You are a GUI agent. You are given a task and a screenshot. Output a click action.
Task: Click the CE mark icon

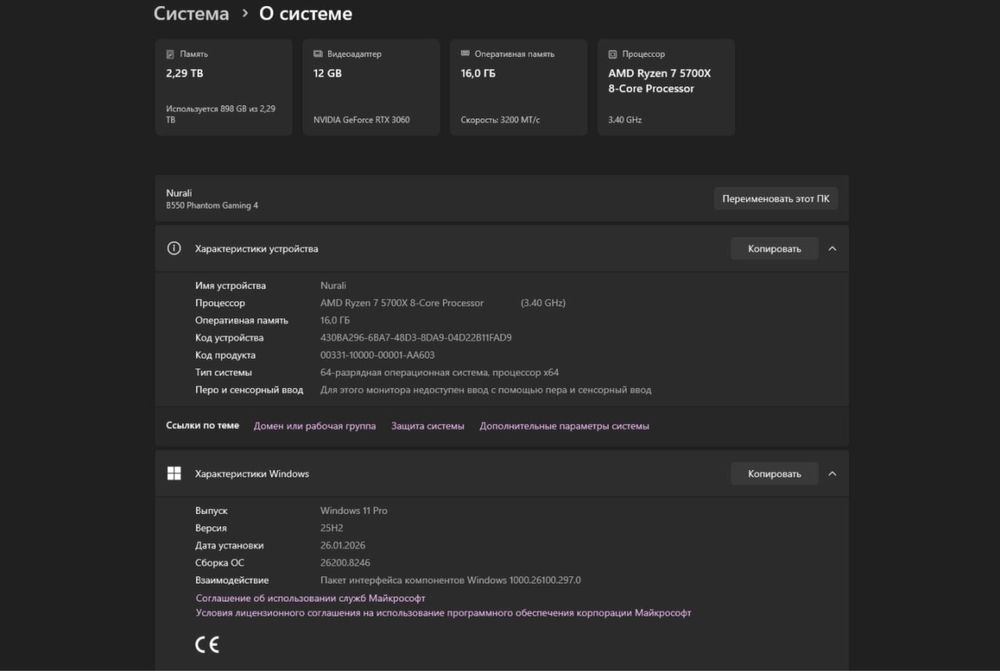tap(207, 644)
